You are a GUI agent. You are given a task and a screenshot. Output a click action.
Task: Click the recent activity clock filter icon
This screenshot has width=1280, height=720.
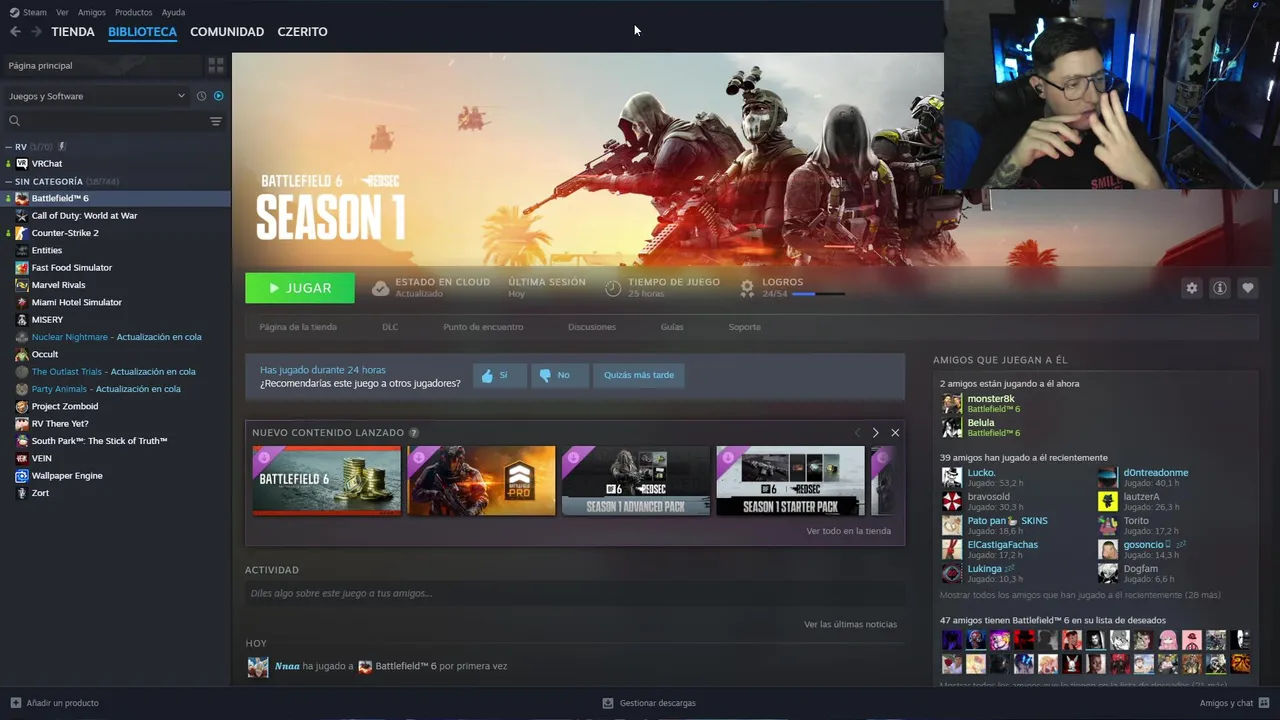(x=201, y=96)
